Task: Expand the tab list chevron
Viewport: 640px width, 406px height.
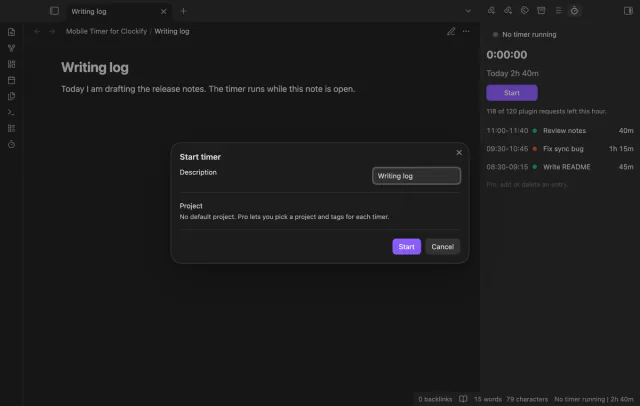Action: pyautogui.click(x=468, y=11)
